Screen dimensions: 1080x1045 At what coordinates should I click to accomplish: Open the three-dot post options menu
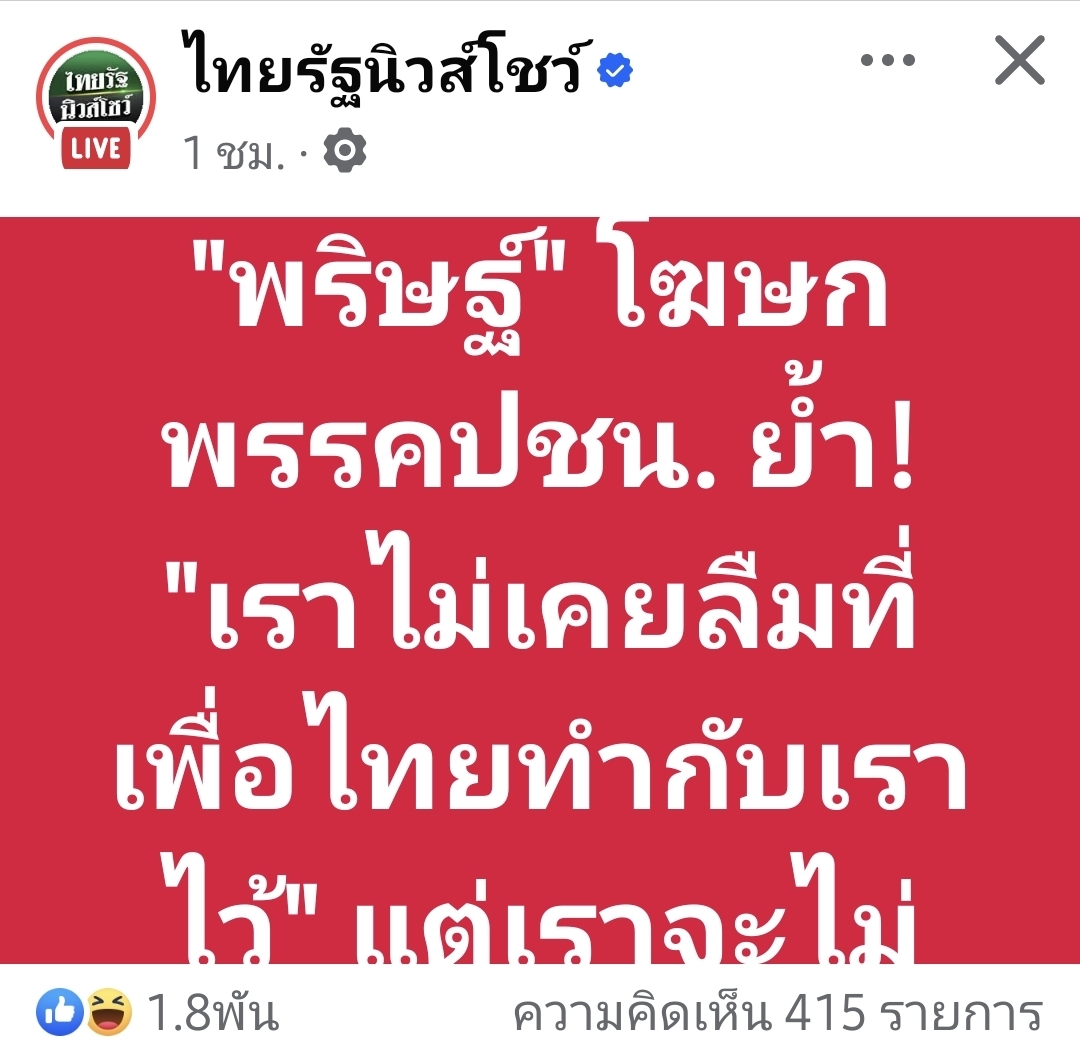pyautogui.click(x=888, y=60)
